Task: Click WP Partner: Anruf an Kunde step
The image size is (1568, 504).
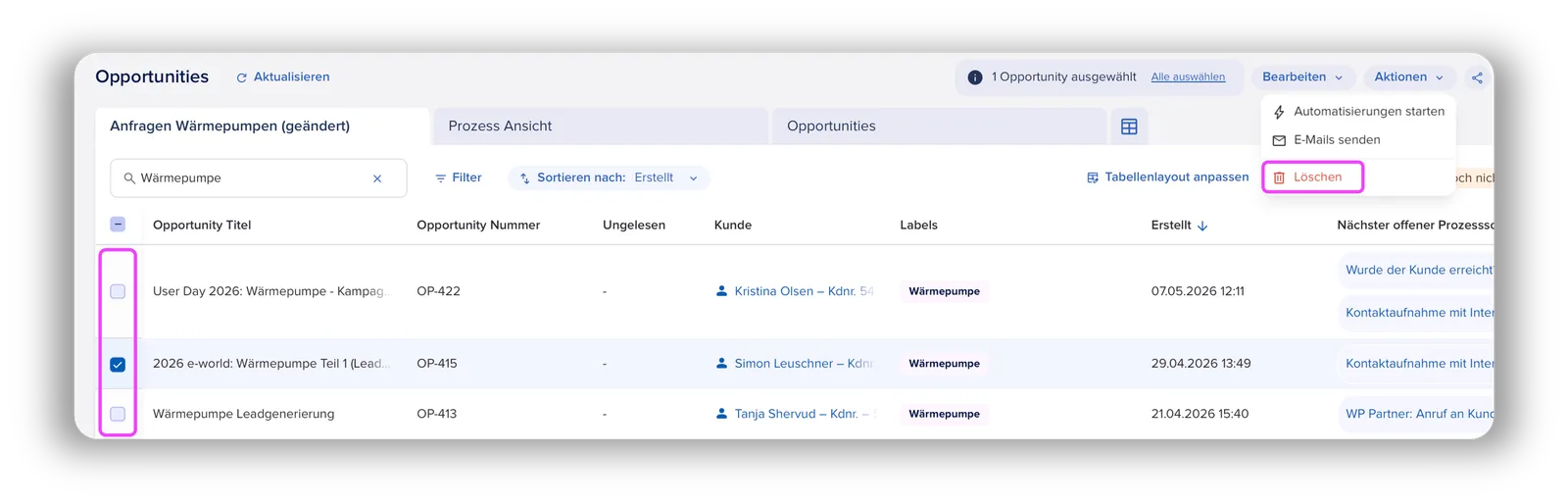Action: (1416, 414)
